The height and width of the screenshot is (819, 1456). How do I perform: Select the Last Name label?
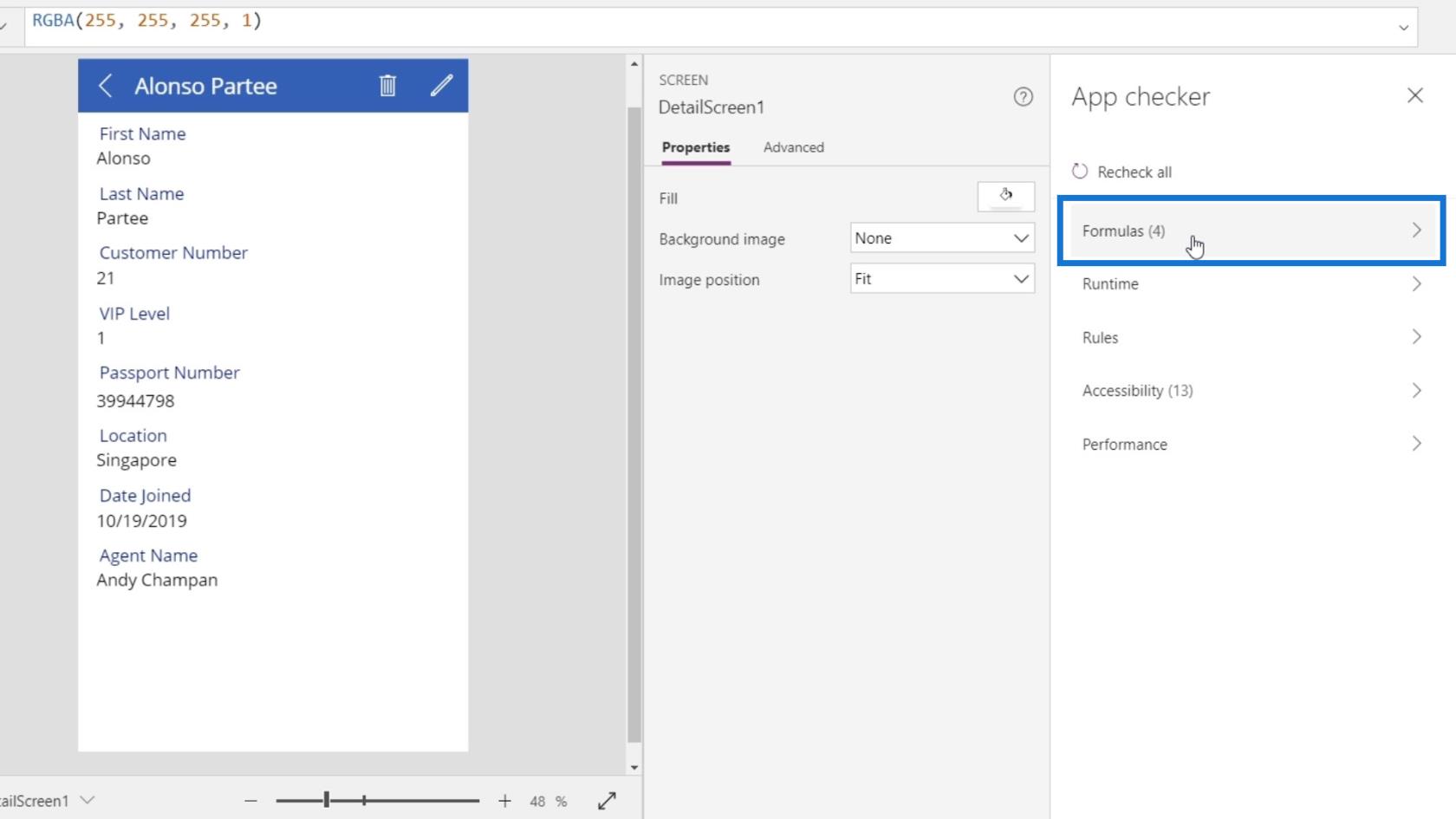(141, 194)
